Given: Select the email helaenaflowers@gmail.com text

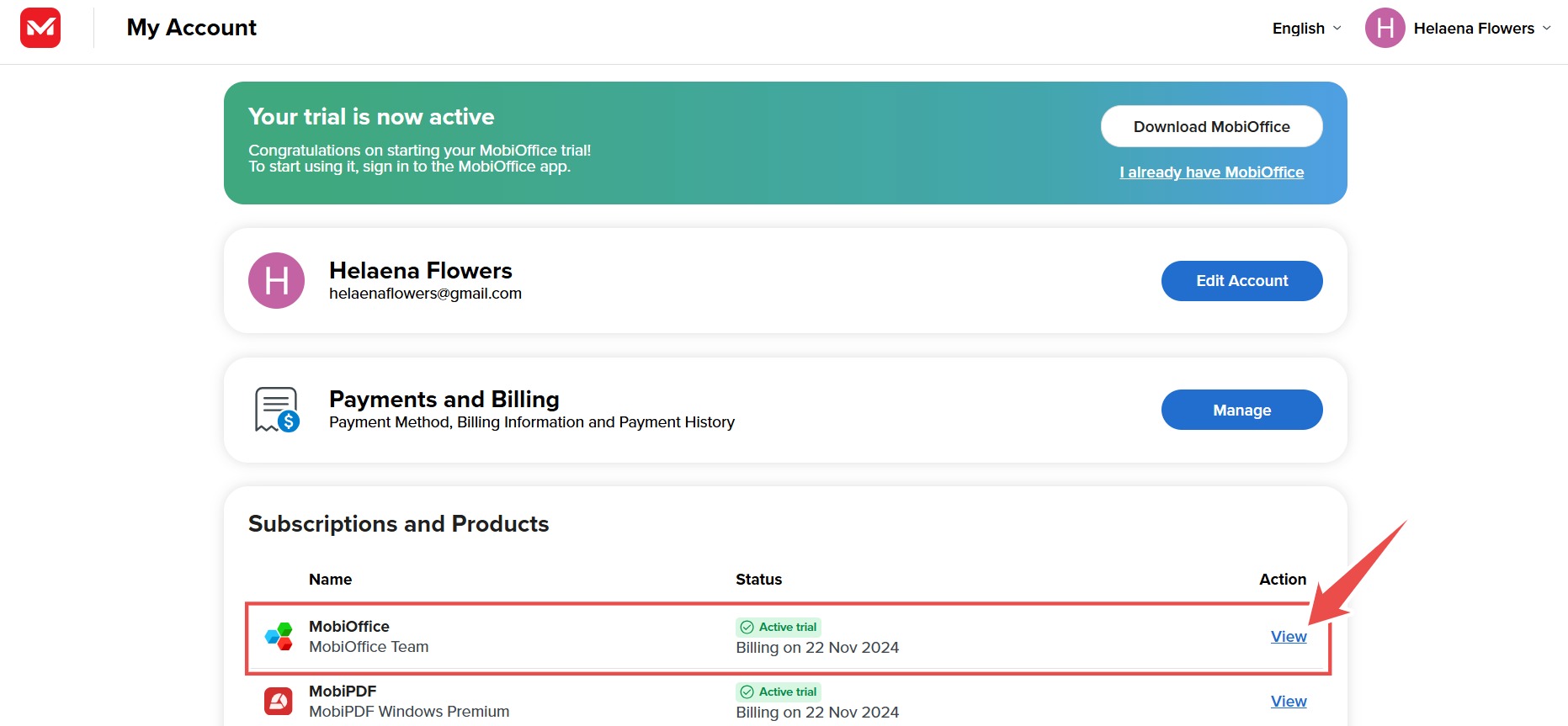Looking at the screenshot, I should [x=425, y=294].
